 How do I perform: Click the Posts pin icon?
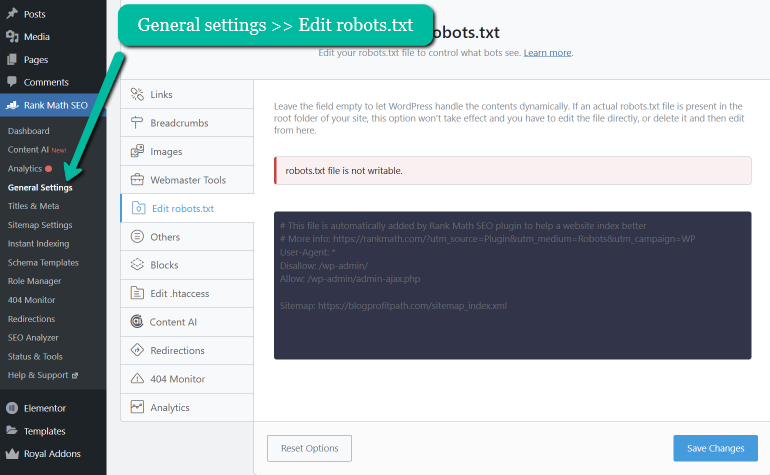point(12,13)
